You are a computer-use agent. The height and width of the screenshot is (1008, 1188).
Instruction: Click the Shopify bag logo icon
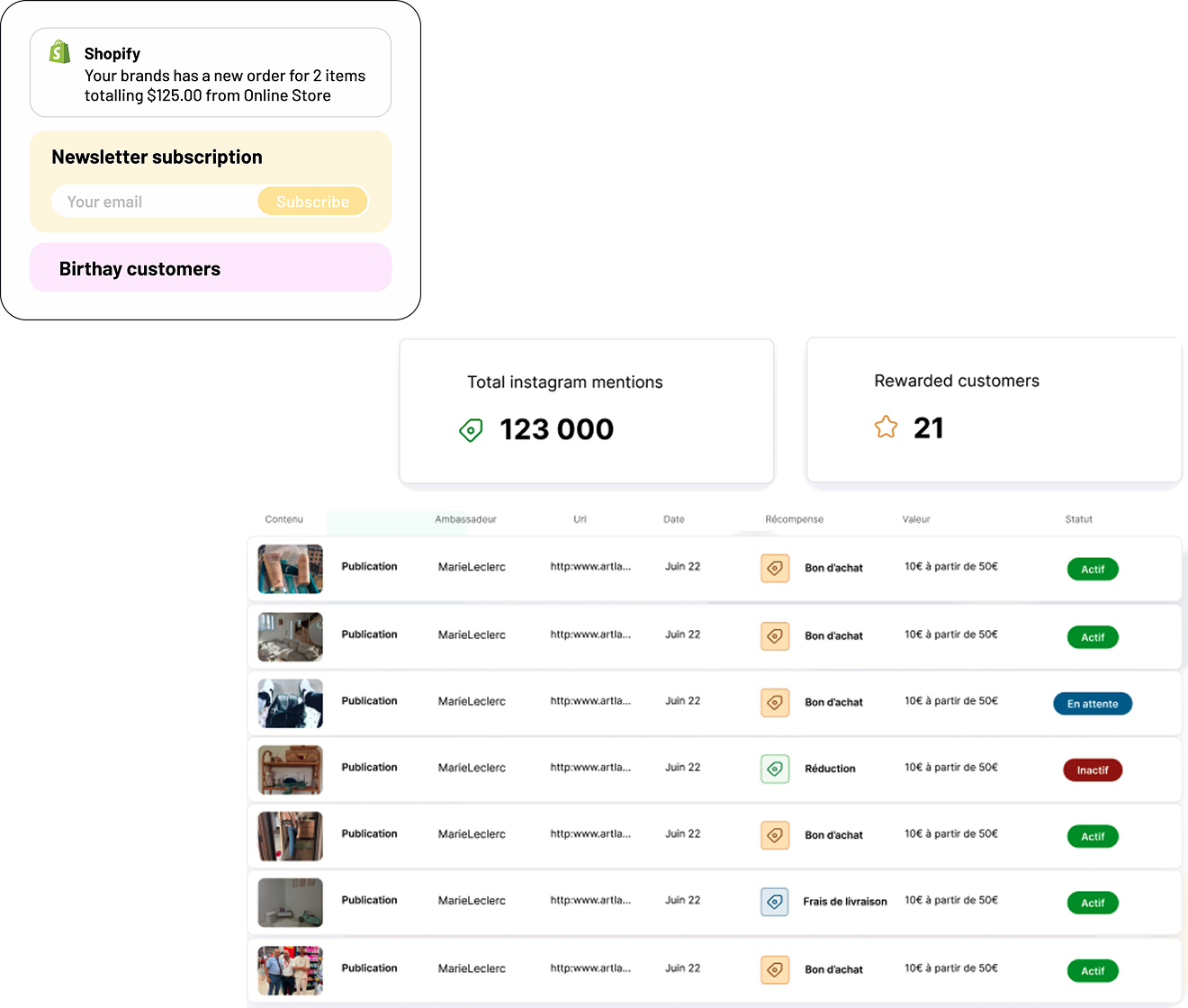[x=59, y=52]
